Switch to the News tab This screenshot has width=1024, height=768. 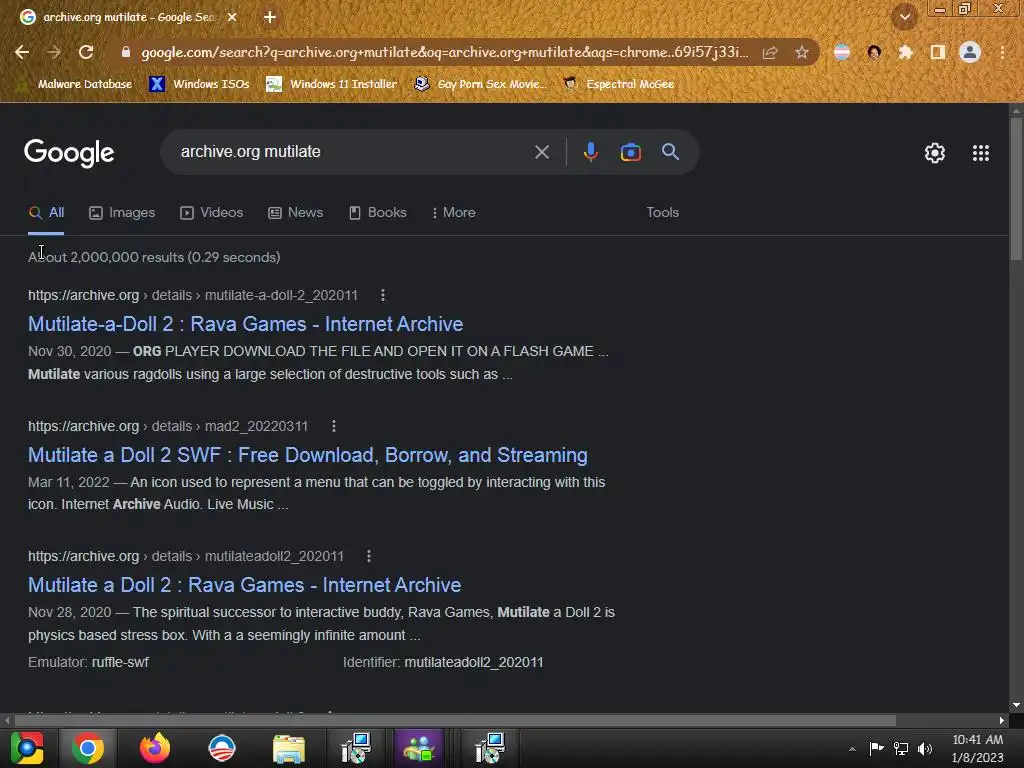pyautogui.click(x=295, y=212)
